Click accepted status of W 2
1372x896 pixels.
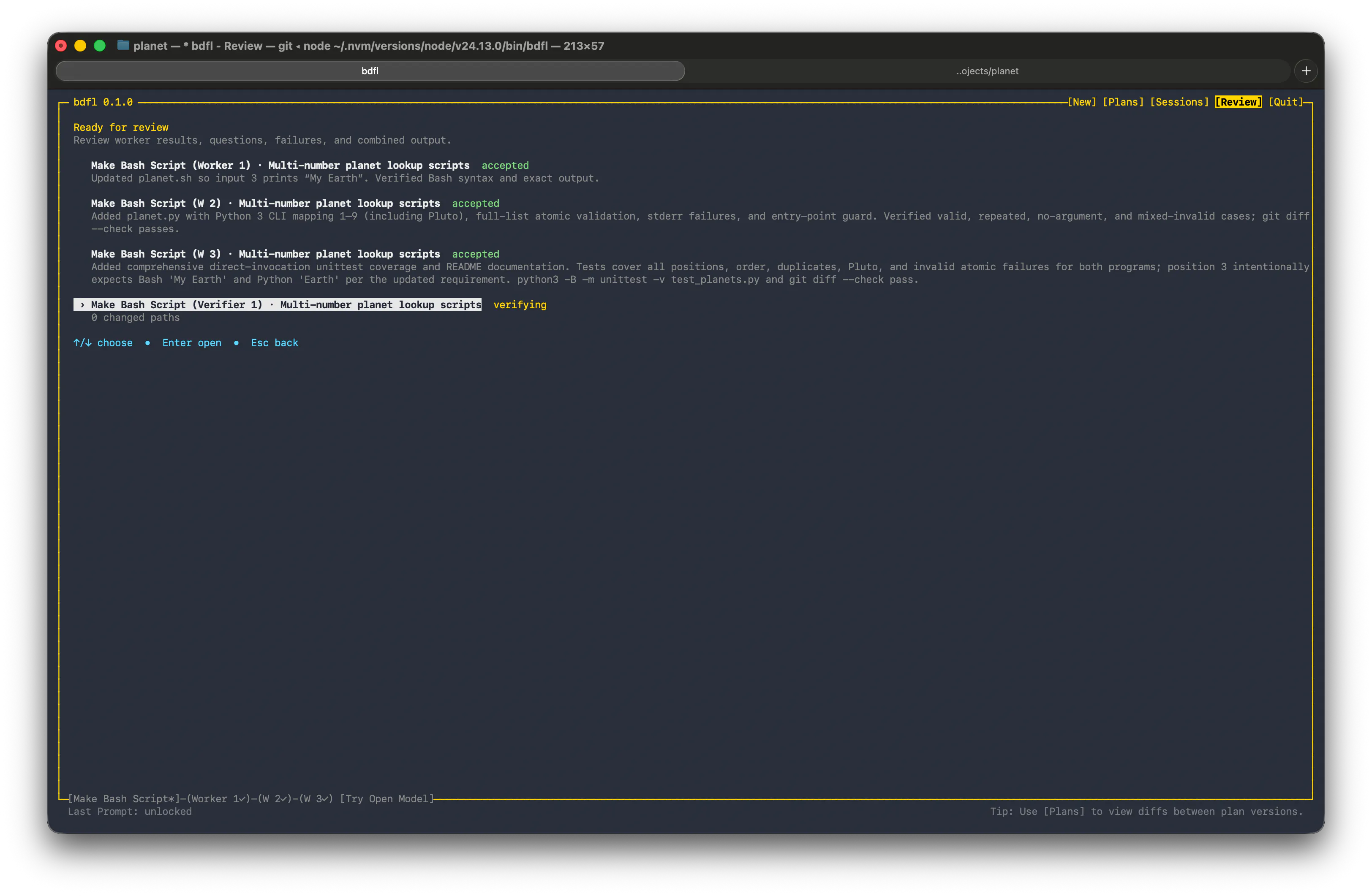476,204
